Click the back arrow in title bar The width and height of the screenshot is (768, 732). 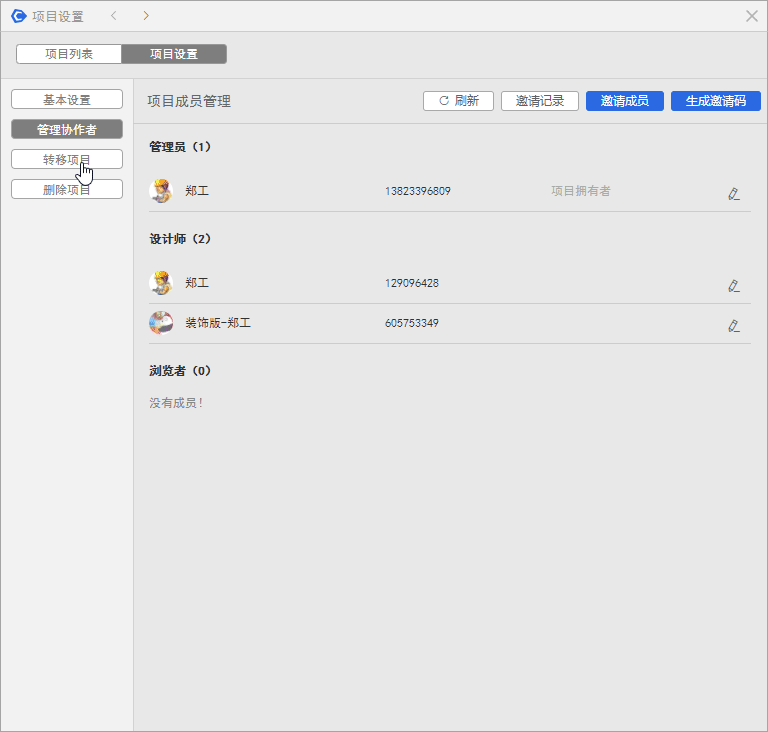[x=114, y=16]
